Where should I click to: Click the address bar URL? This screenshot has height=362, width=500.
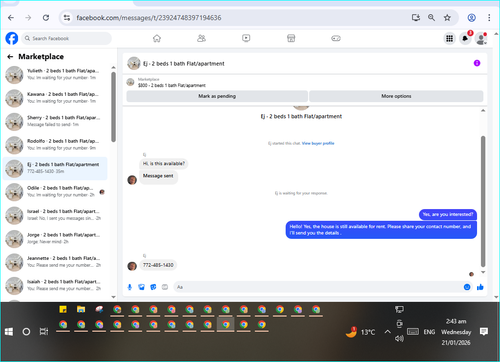(149, 18)
